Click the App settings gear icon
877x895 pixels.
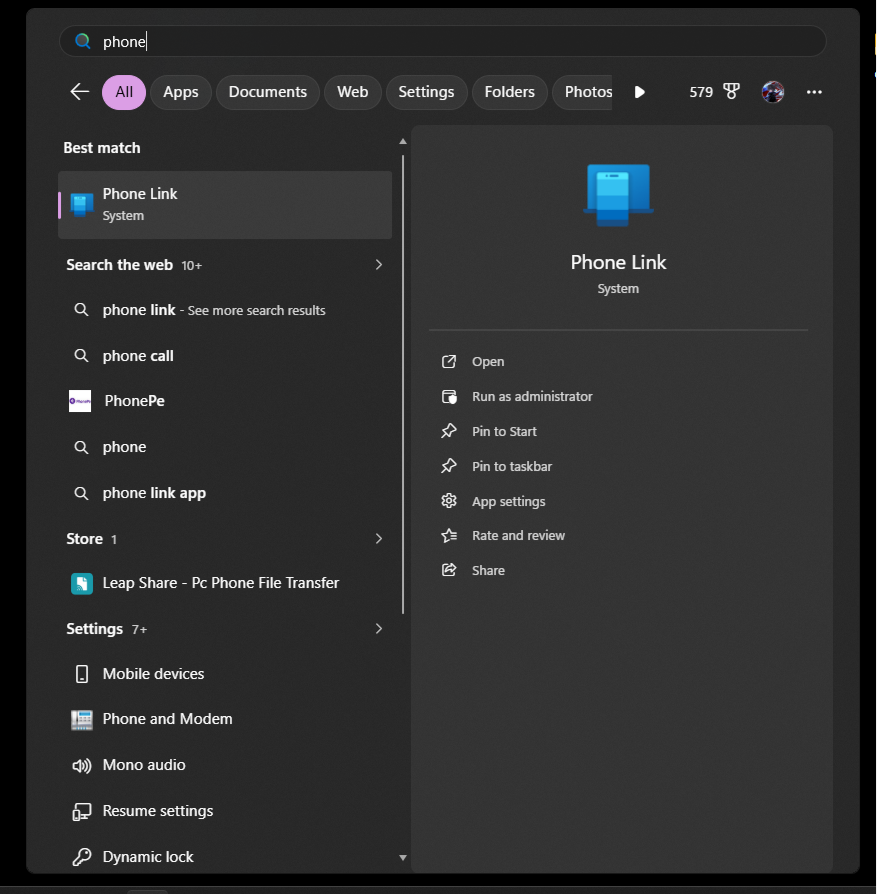[x=449, y=501]
